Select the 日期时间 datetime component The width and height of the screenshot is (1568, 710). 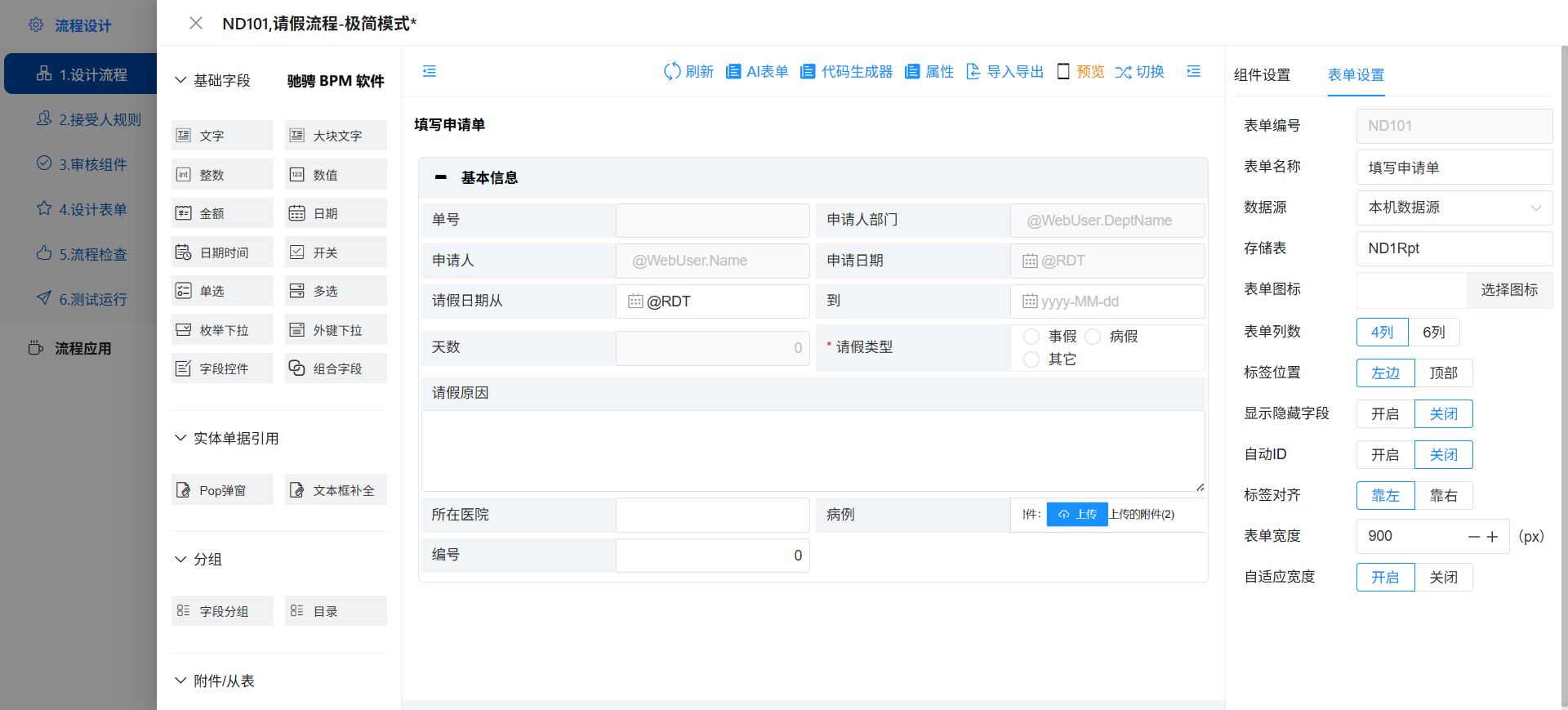[x=222, y=252]
